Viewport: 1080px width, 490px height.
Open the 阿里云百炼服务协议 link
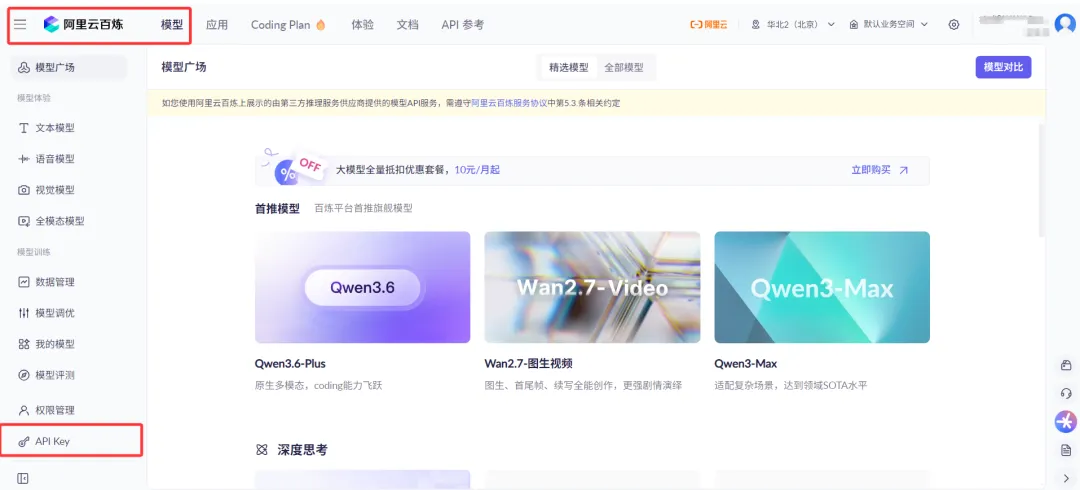pyautogui.click(x=509, y=103)
